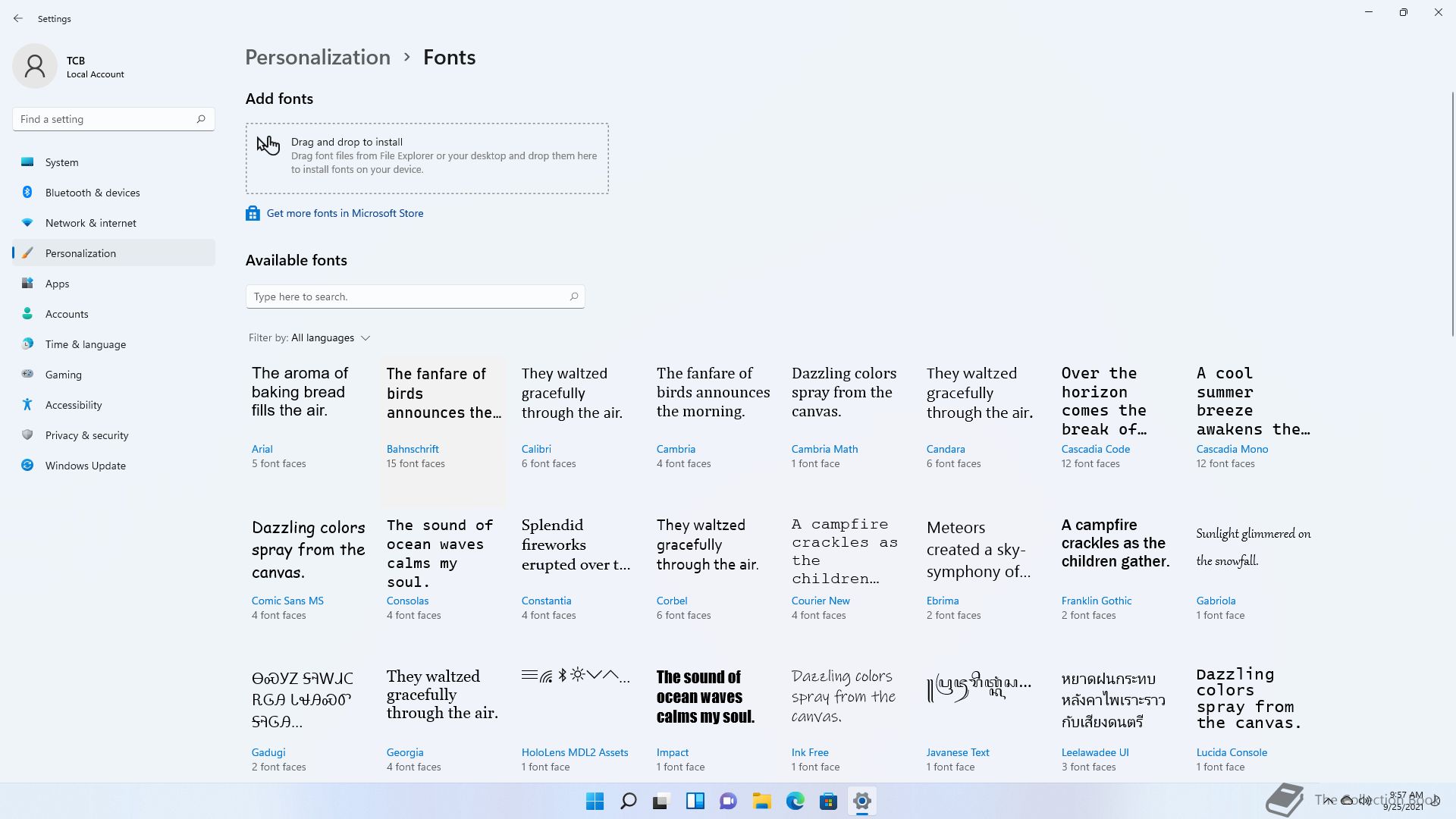
Task: Click the drag and drop install area
Action: pos(427,158)
